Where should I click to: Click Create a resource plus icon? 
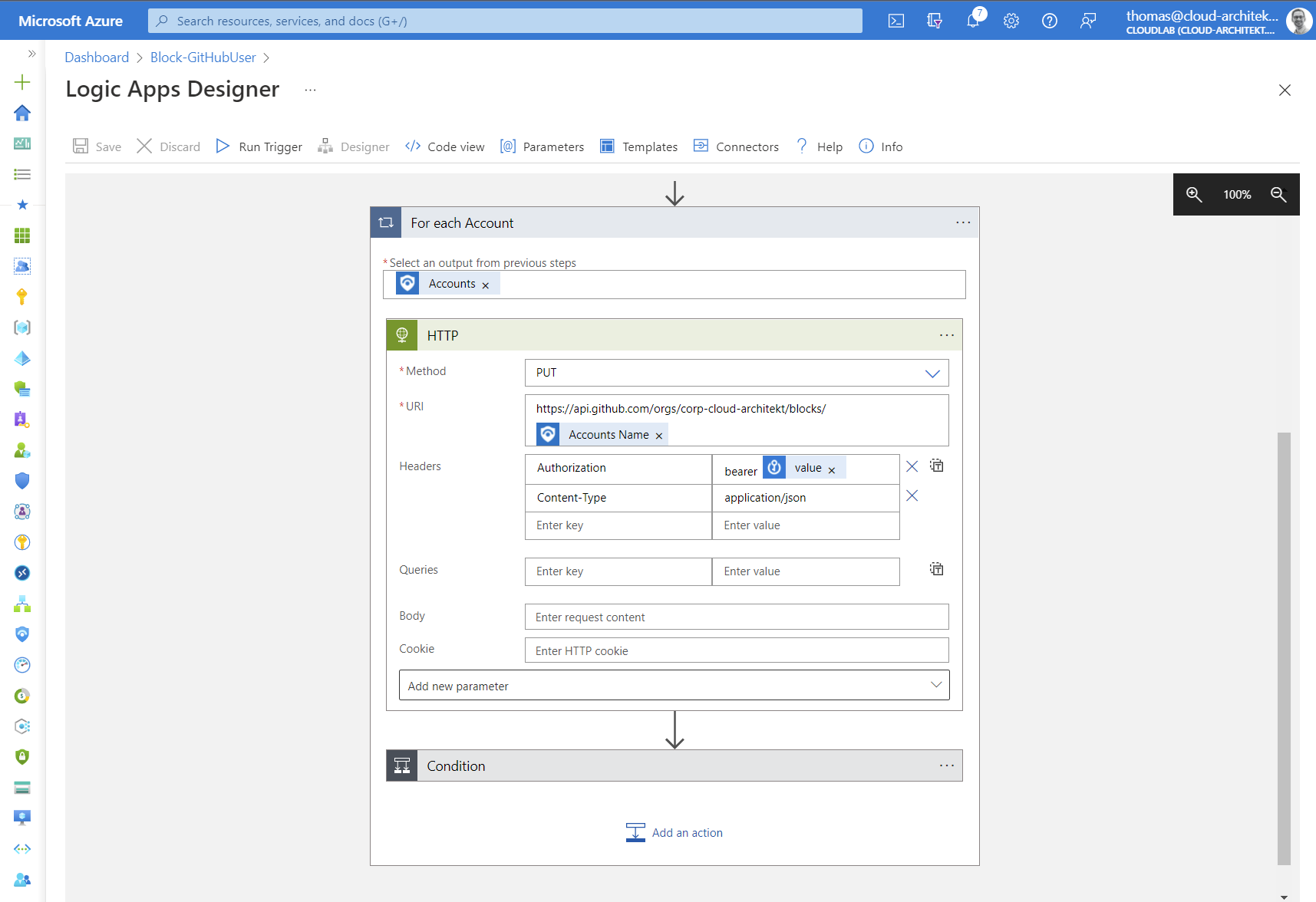coord(22,82)
